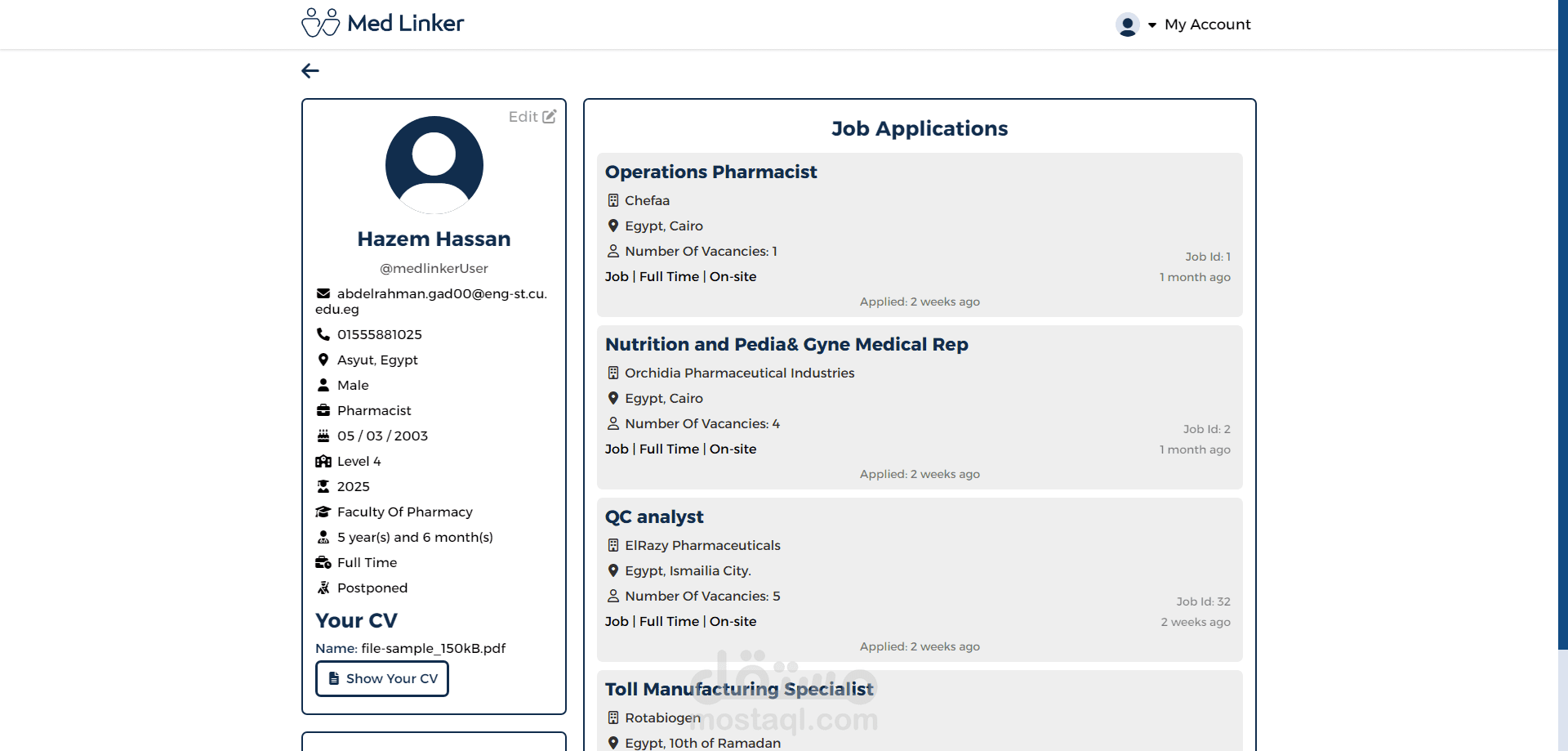Click the Orchidia Pharmaceutical Industries company name
Image resolution: width=1568 pixels, height=751 pixels.
pyautogui.click(x=740, y=373)
